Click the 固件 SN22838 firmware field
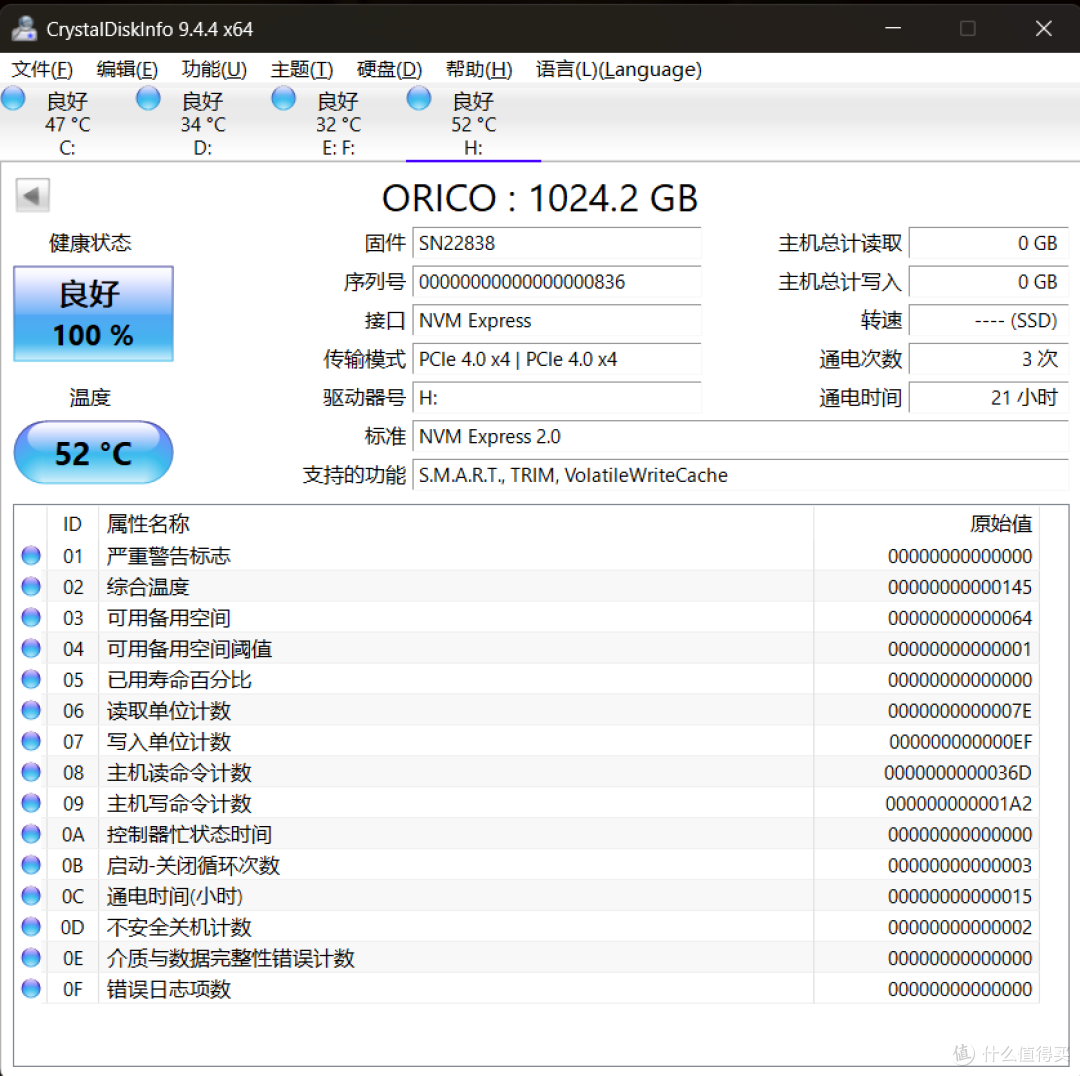Screen dimensions: 1080x1076 tap(557, 243)
